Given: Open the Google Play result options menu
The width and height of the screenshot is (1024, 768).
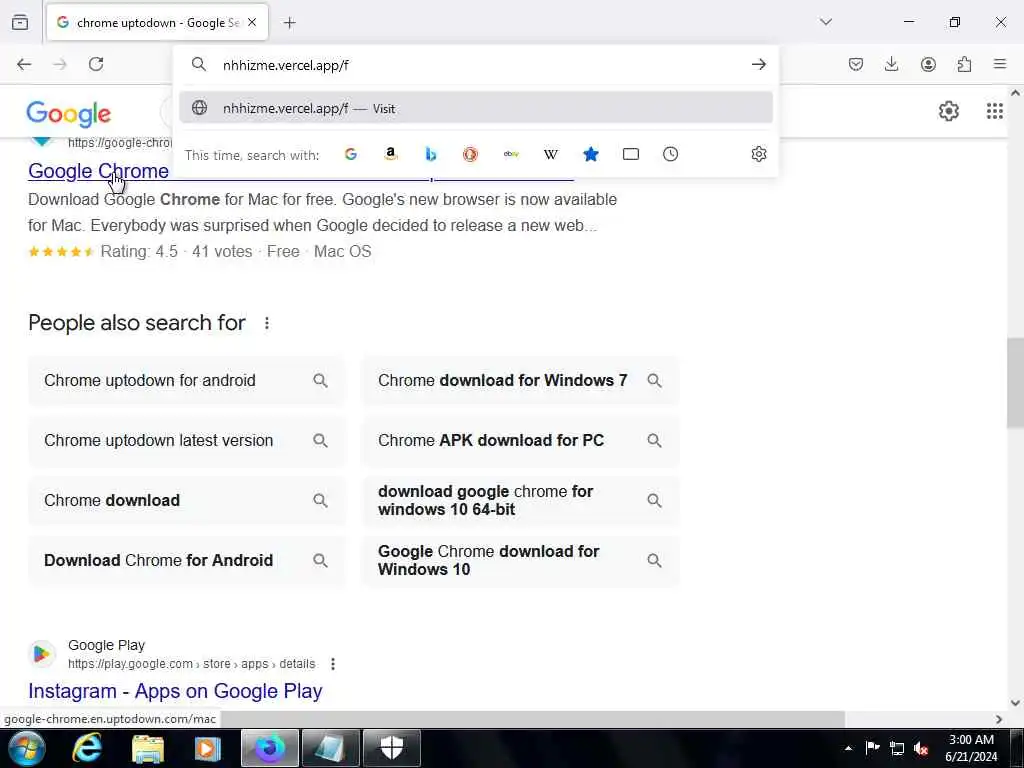Looking at the screenshot, I should click(333, 664).
